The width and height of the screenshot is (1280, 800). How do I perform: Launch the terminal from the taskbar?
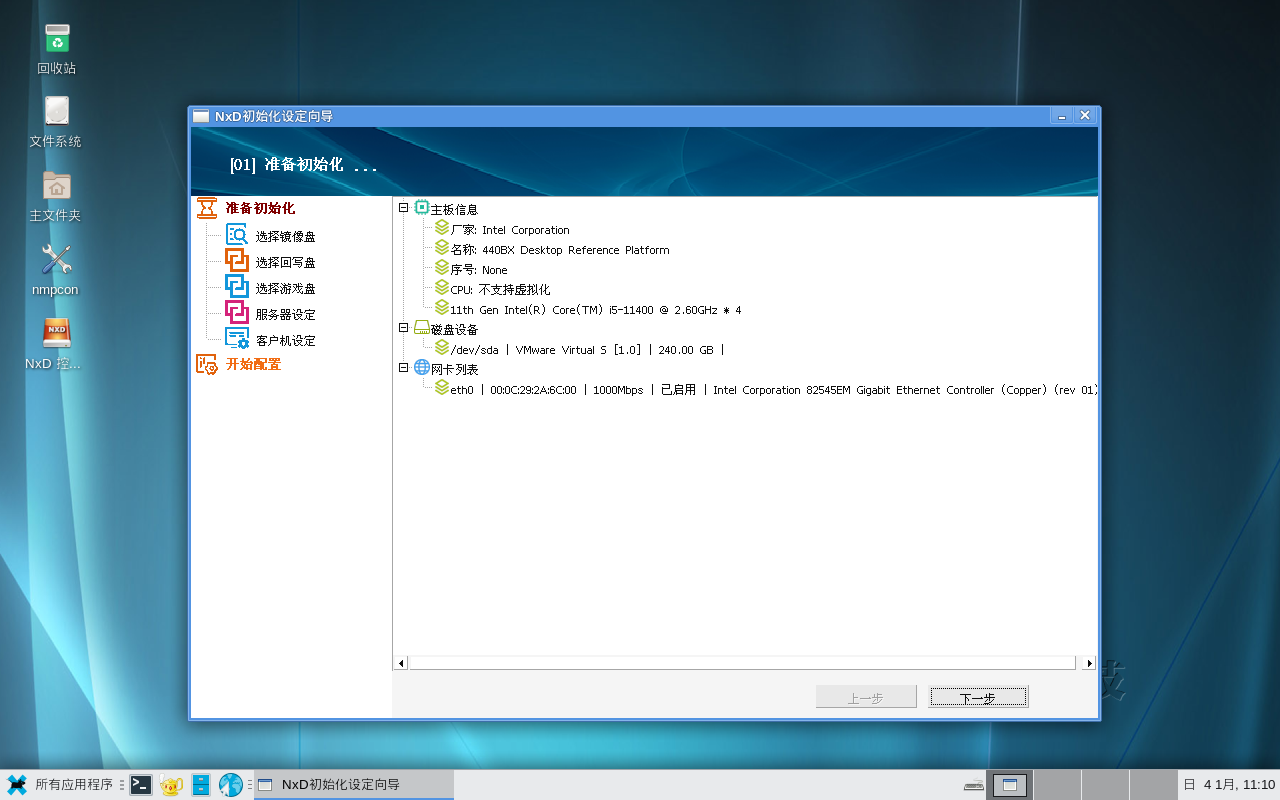[x=141, y=785]
